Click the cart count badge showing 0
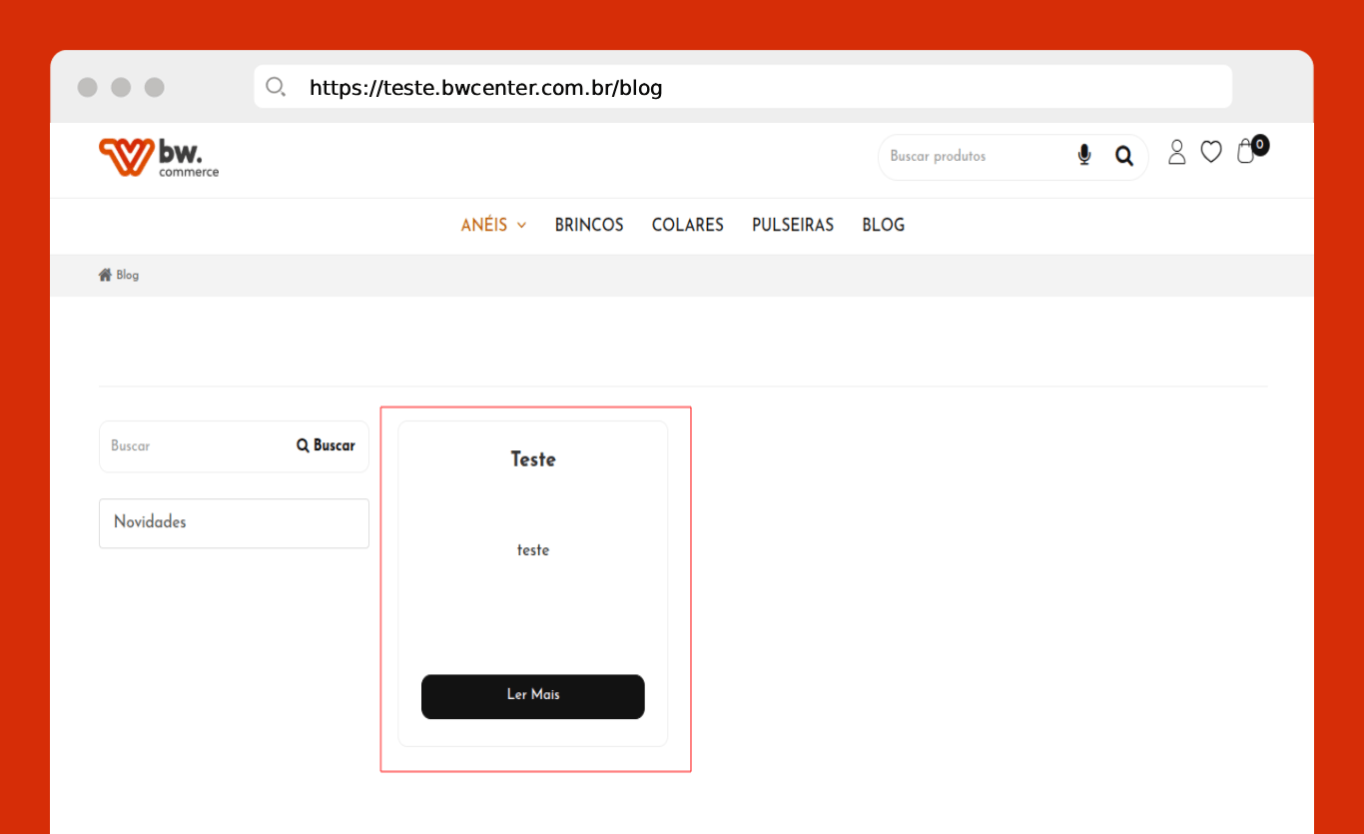The image size is (1364, 834). pos(1260,145)
